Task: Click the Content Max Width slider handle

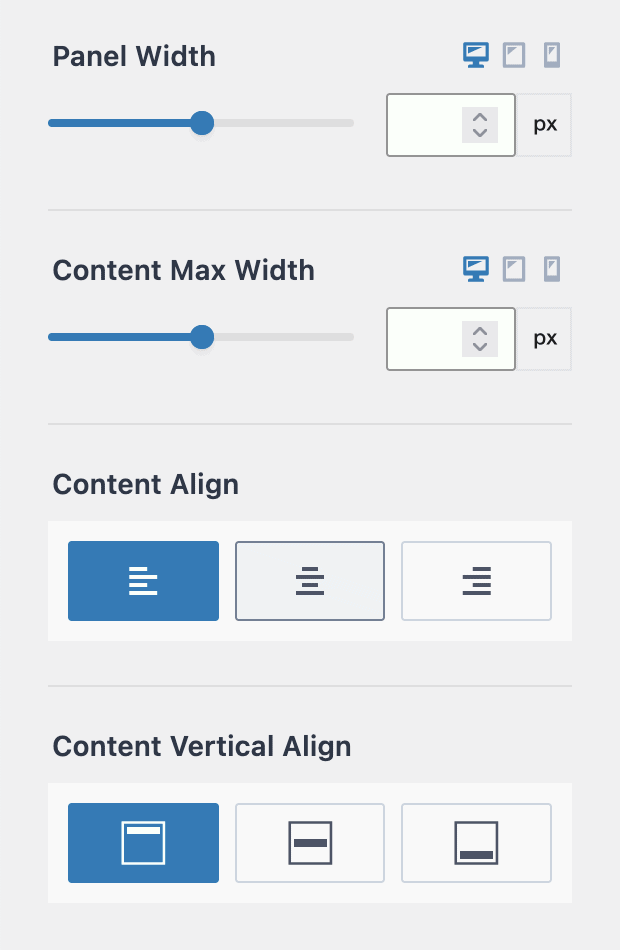Action: [202, 337]
